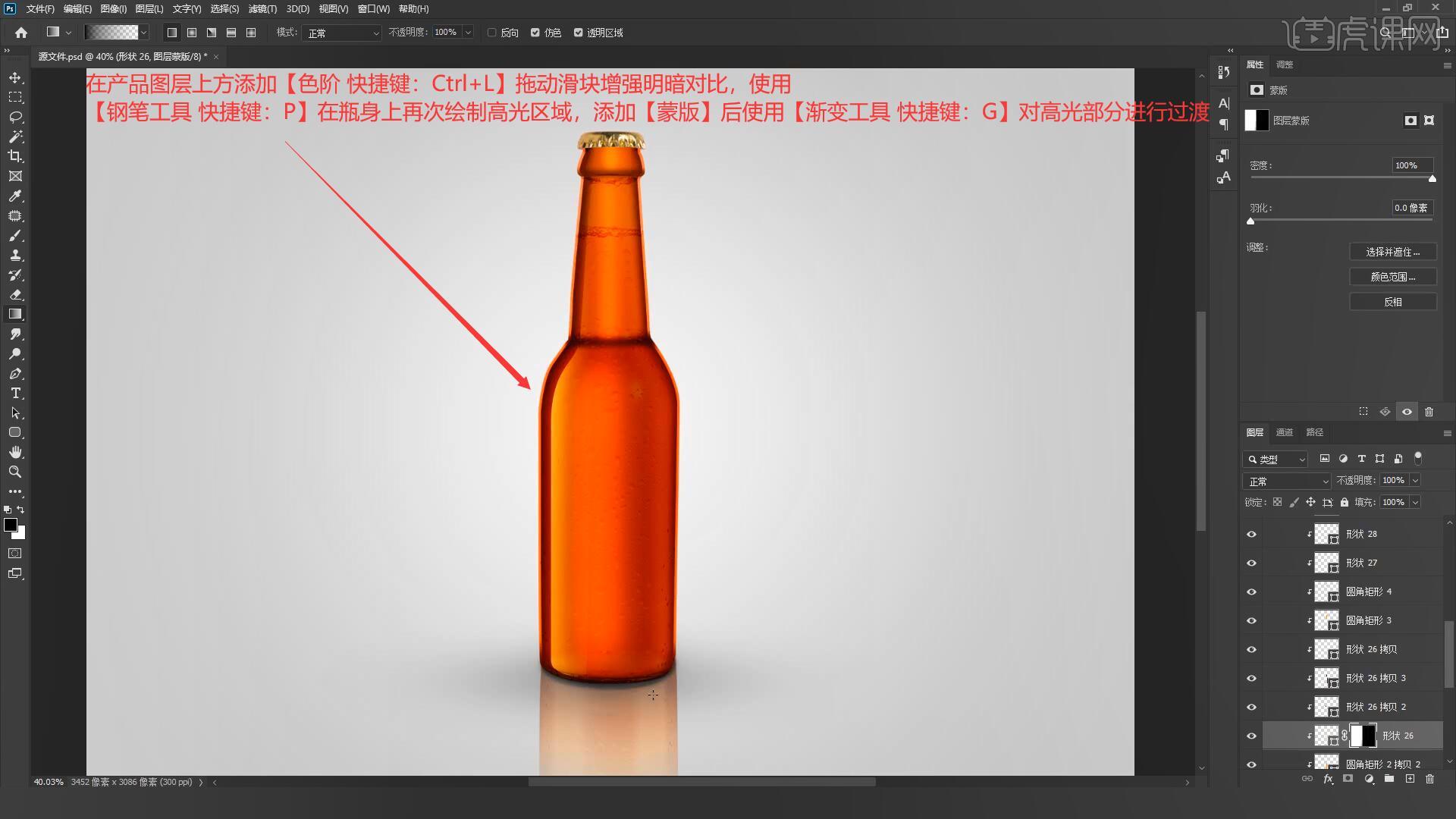This screenshot has width=1456, height=819.
Task: Select the Zoom tool
Action: click(x=15, y=472)
